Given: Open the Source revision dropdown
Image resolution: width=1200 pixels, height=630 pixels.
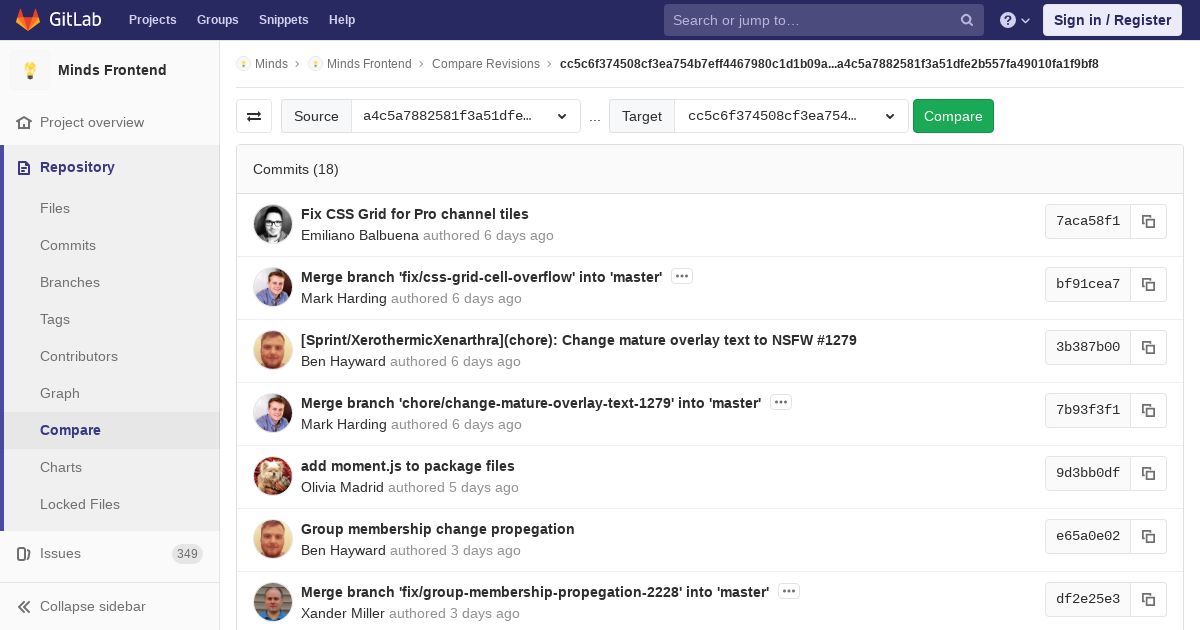Looking at the screenshot, I should point(466,116).
